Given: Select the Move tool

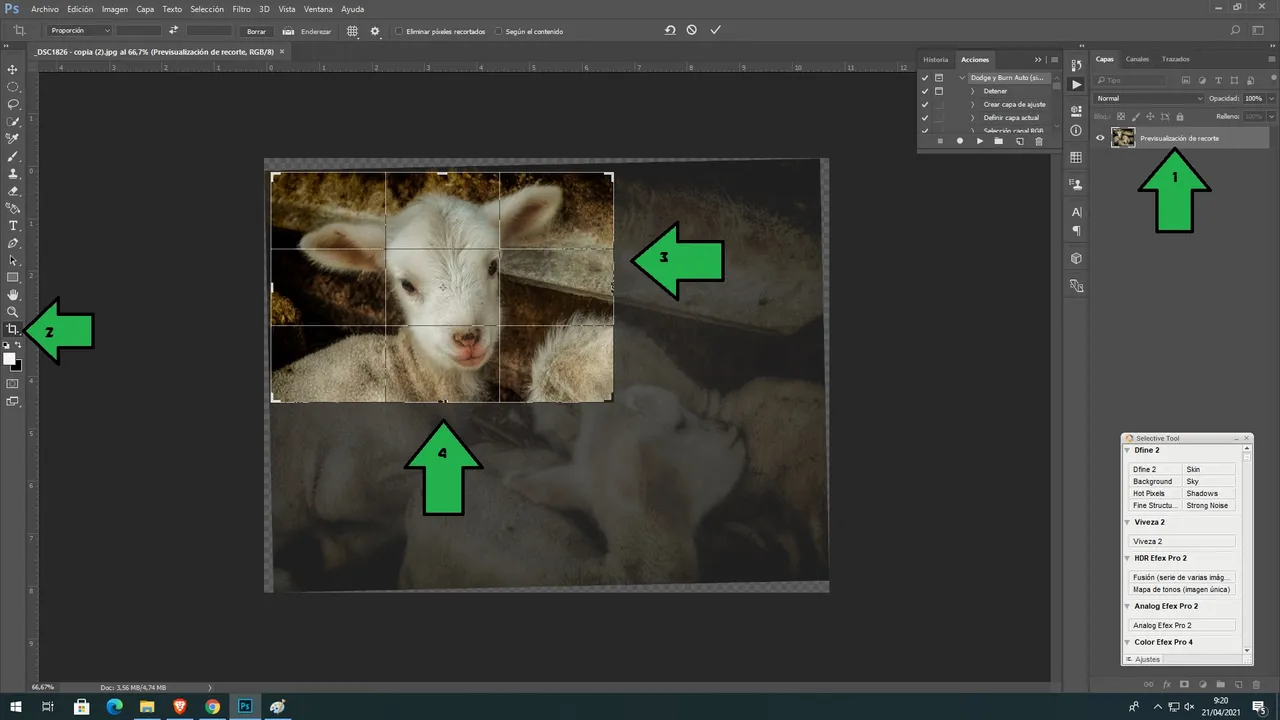Looking at the screenshot, I should tap(13, 69).
